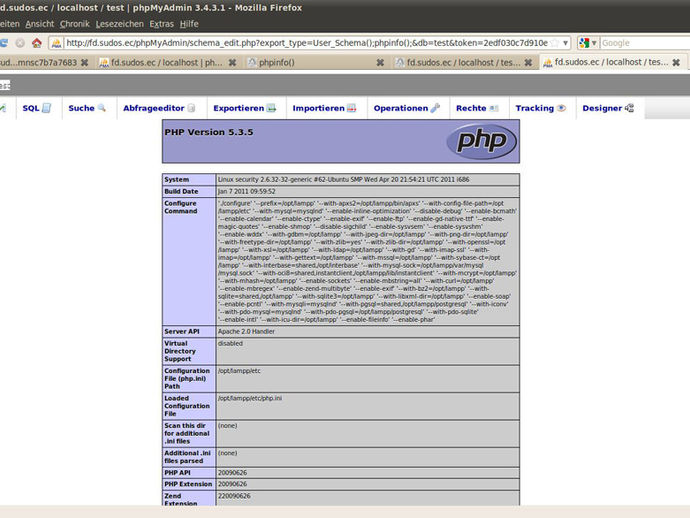Click the Rechte users icon

[494, 108]
